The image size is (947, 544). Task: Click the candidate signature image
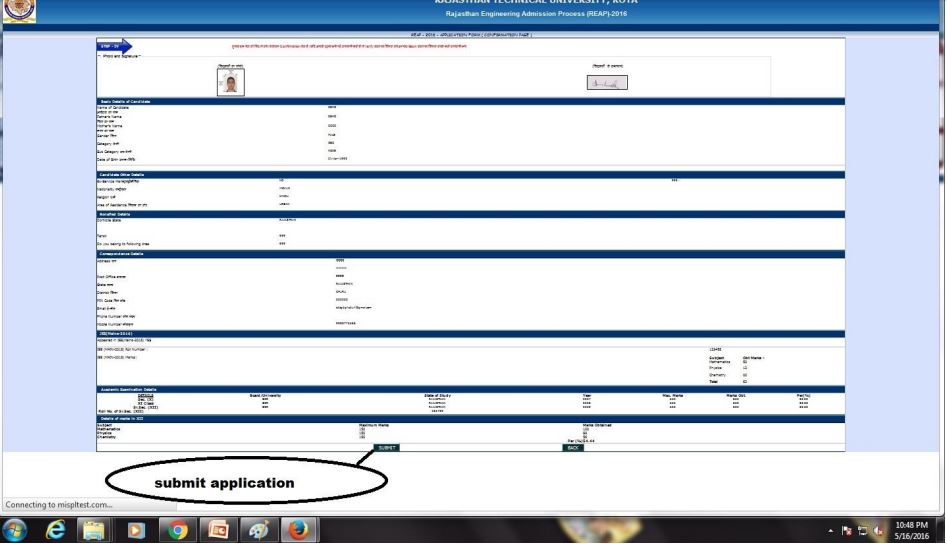607,83
